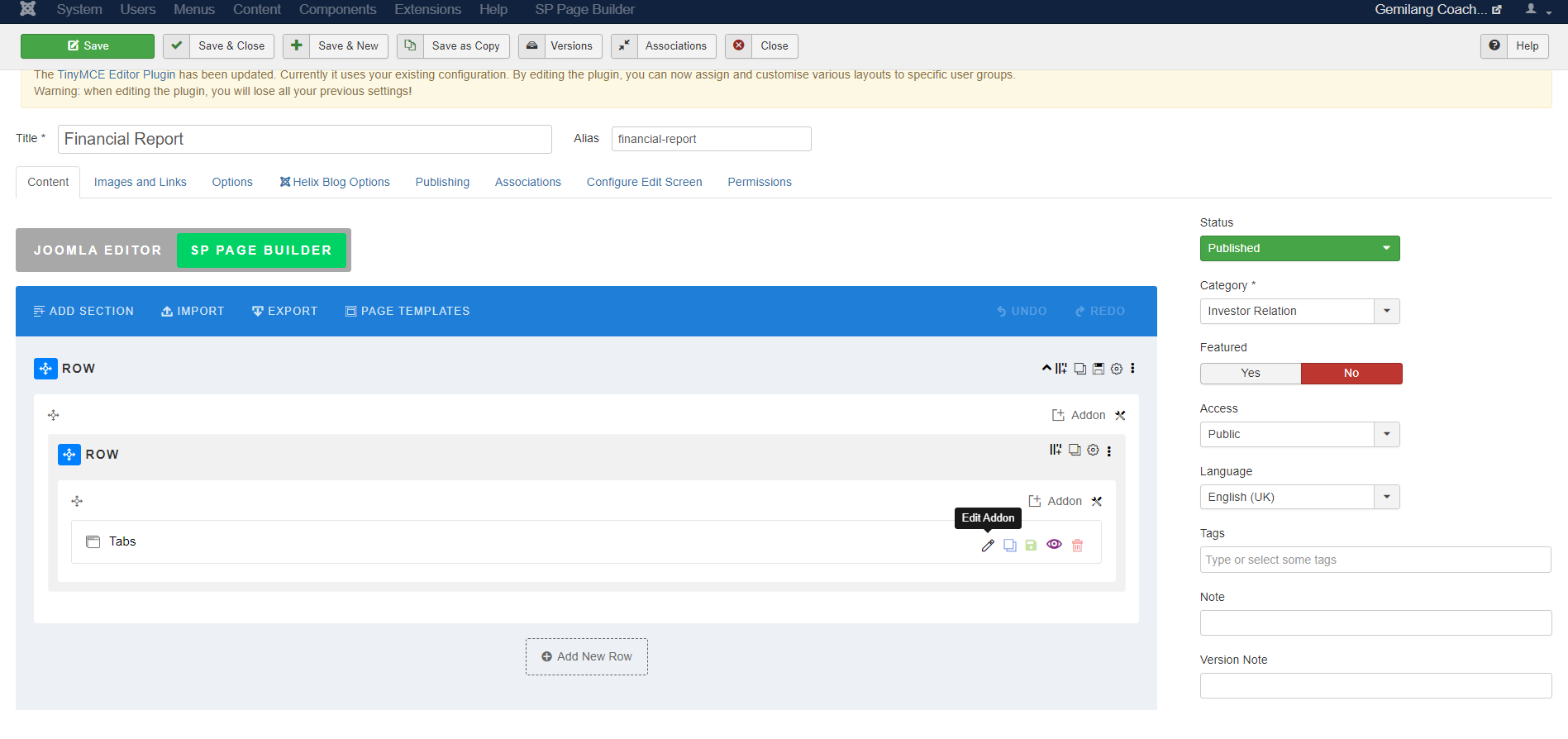Open Versions from the toolbar

pos(560,45)
